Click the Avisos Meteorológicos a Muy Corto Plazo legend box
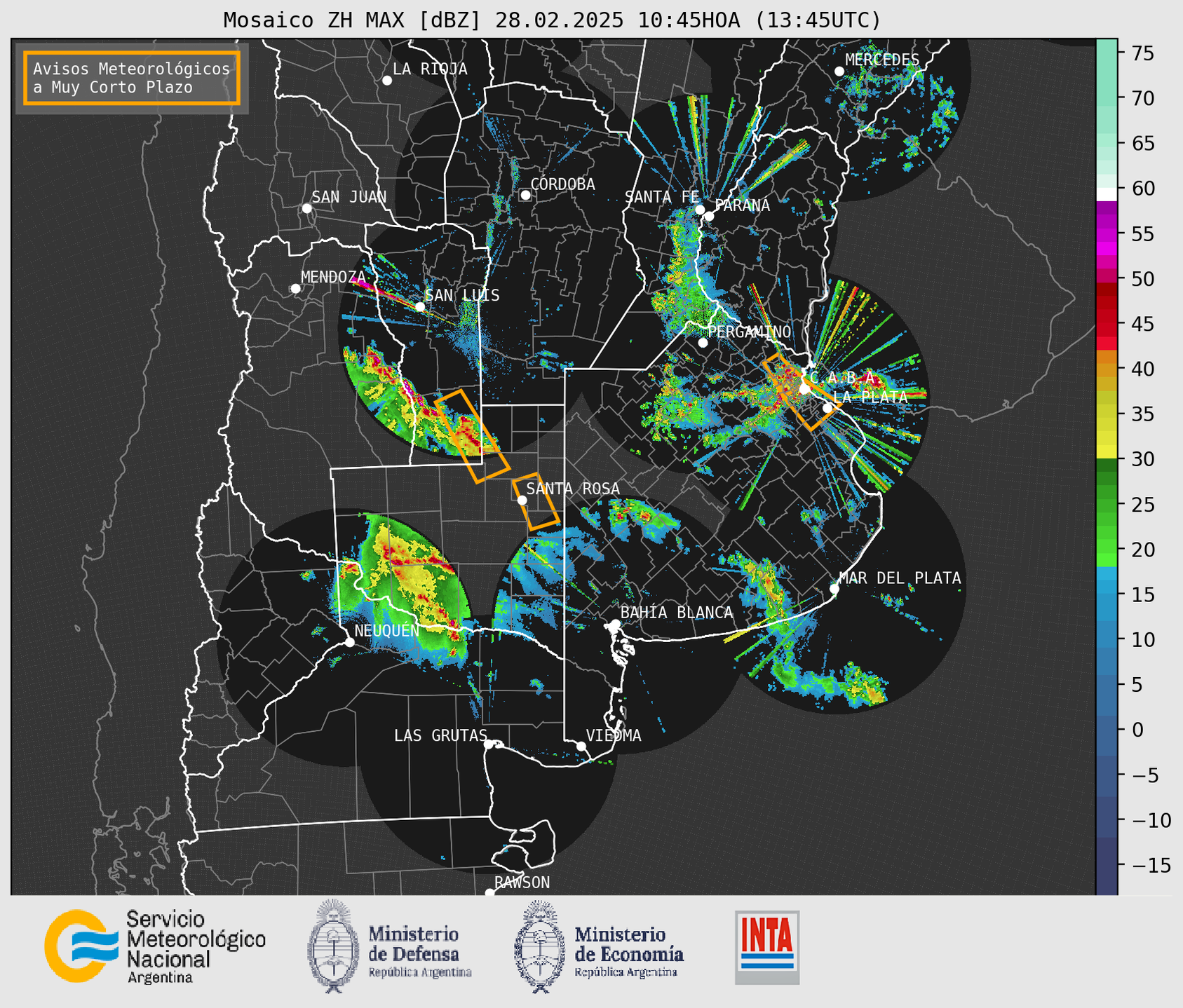Viewport: 1183px width, 1008px height. [132, 78]
